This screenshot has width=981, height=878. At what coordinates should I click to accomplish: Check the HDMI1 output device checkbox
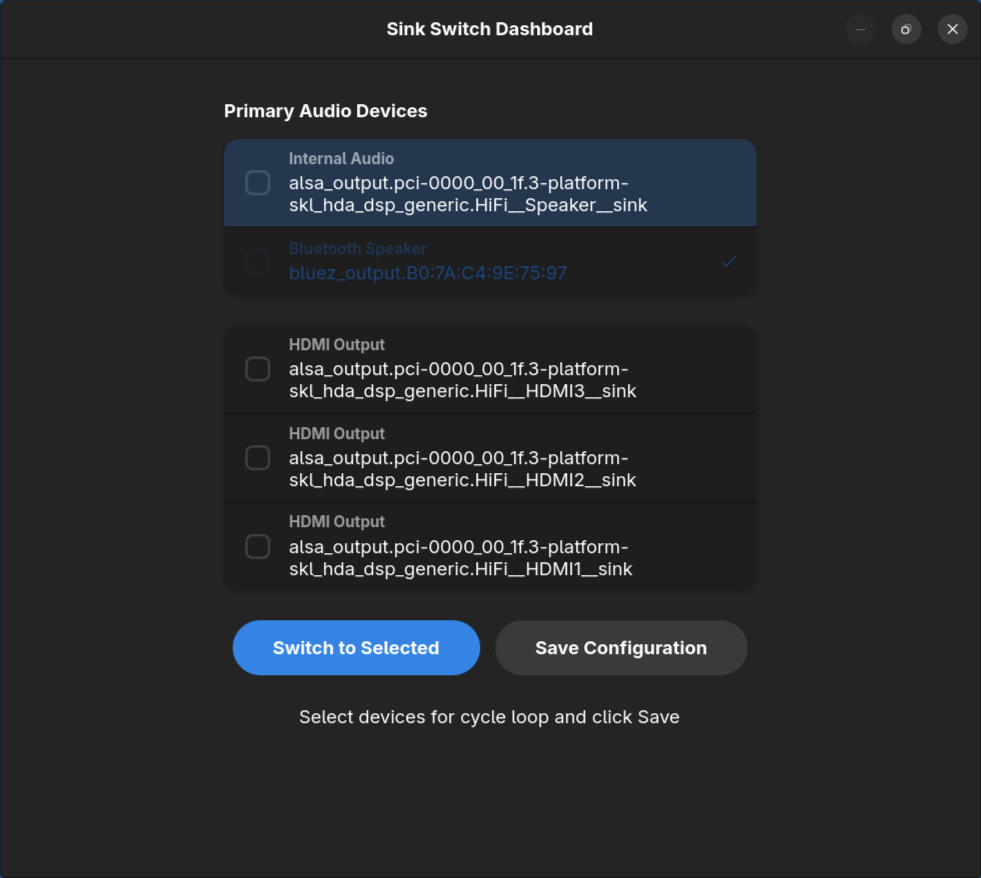coord(257,546)
